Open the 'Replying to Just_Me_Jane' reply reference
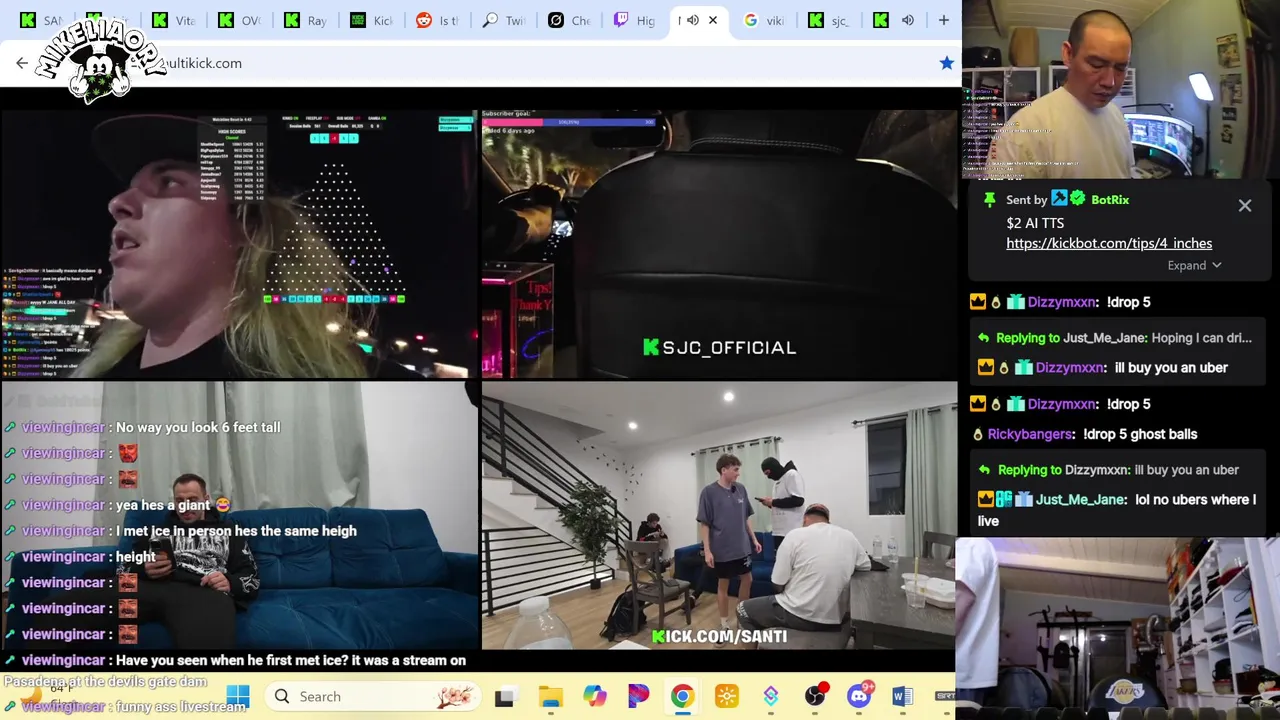The height and width of the screenshot is (720, 1280). [x=1114, y=338]
